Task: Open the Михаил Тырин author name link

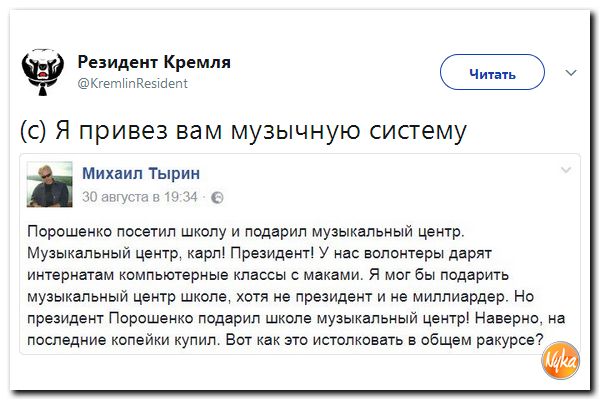Action: tap(141, 174)
